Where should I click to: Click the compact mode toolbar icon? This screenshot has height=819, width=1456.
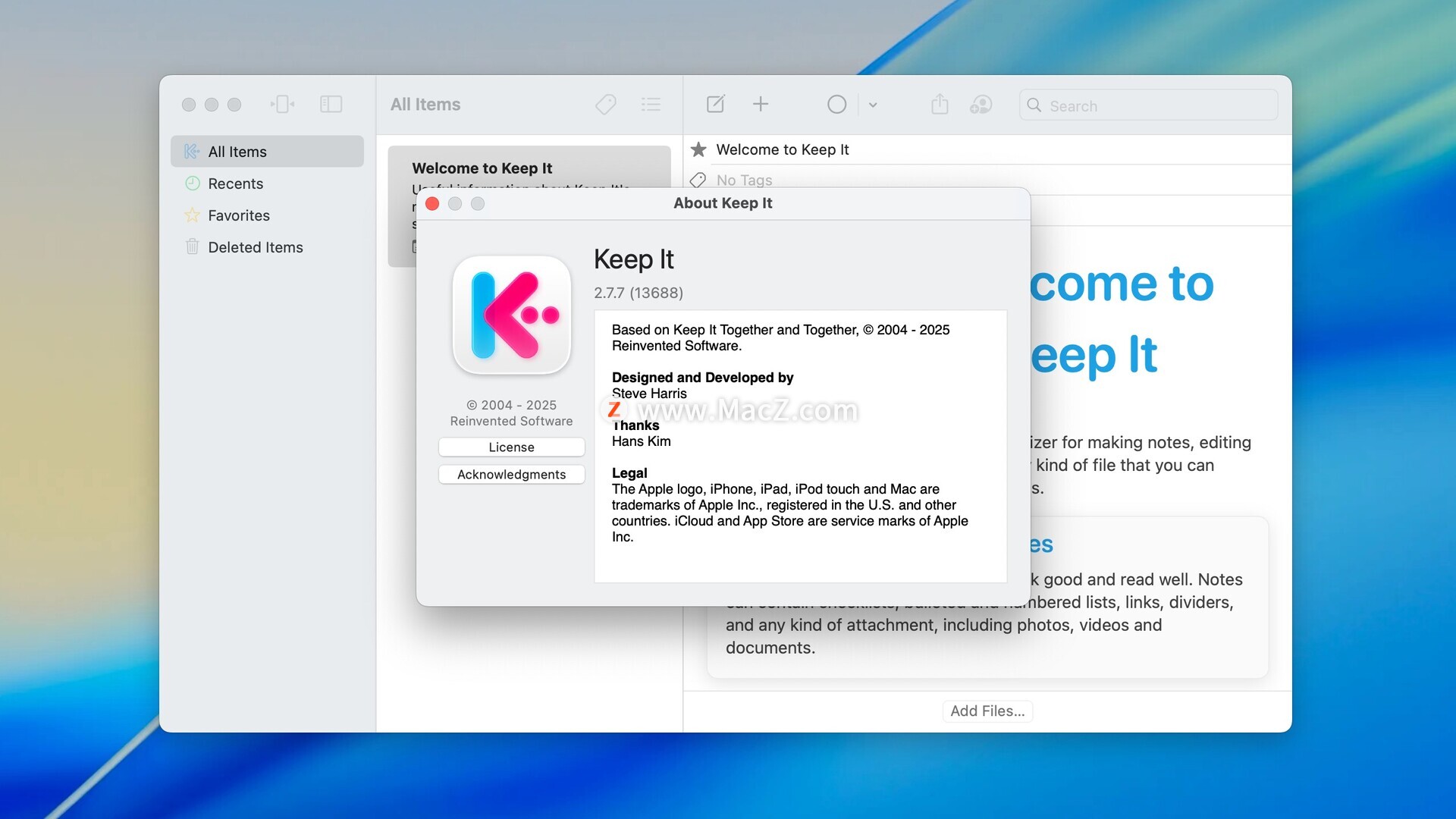[x=282, y=105]
